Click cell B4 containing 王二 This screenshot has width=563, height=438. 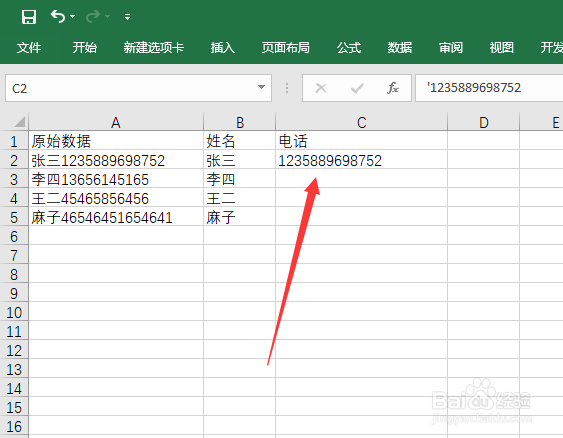click(239, 198)
